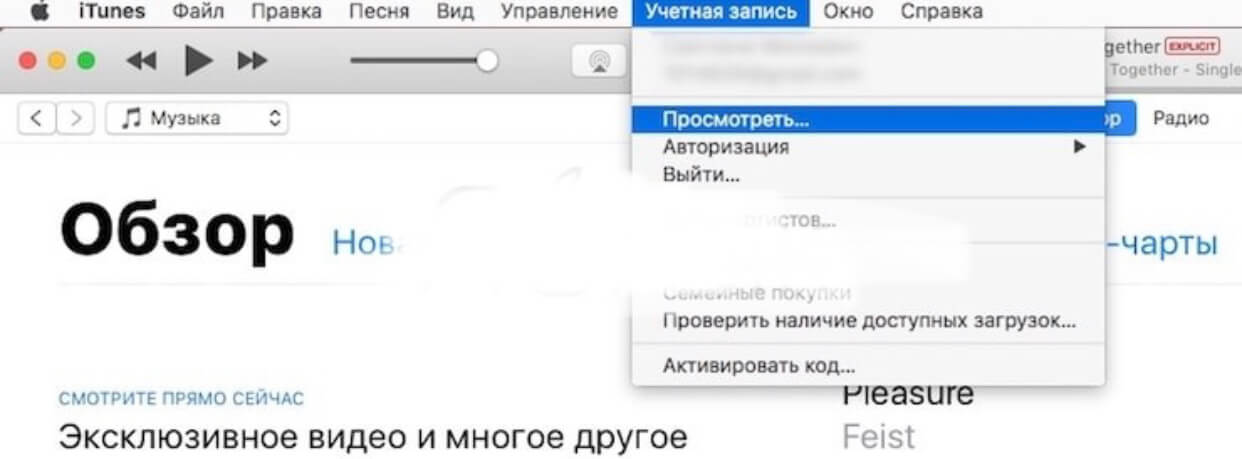Viewport: 1242px width, 459px height.
Task: Select Просмотреть… in the account menu
Action: click(736, 118)
